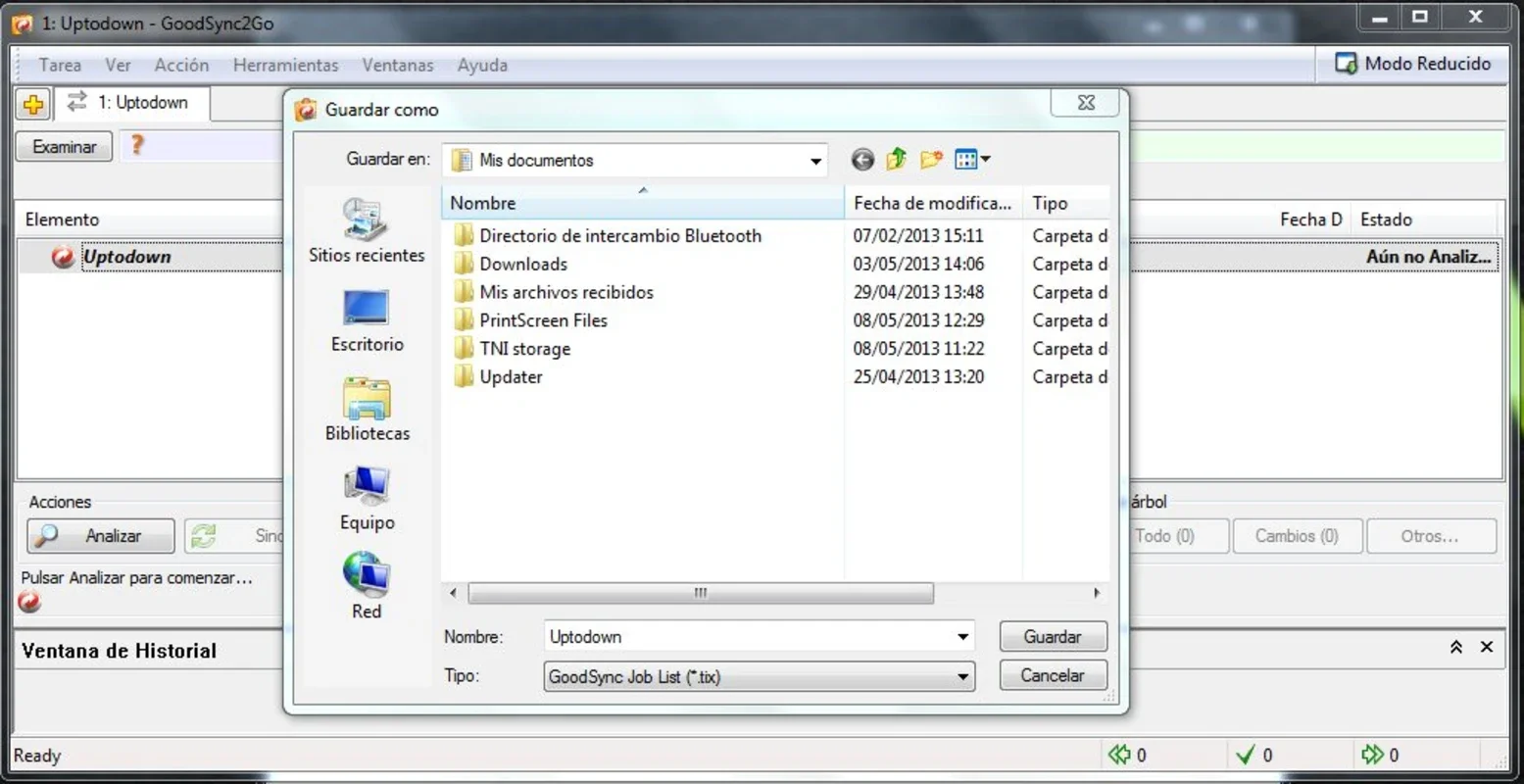The image size is (1524, 784).
Task: Sort by the Tipo column header
Action: coord(1066,203)
